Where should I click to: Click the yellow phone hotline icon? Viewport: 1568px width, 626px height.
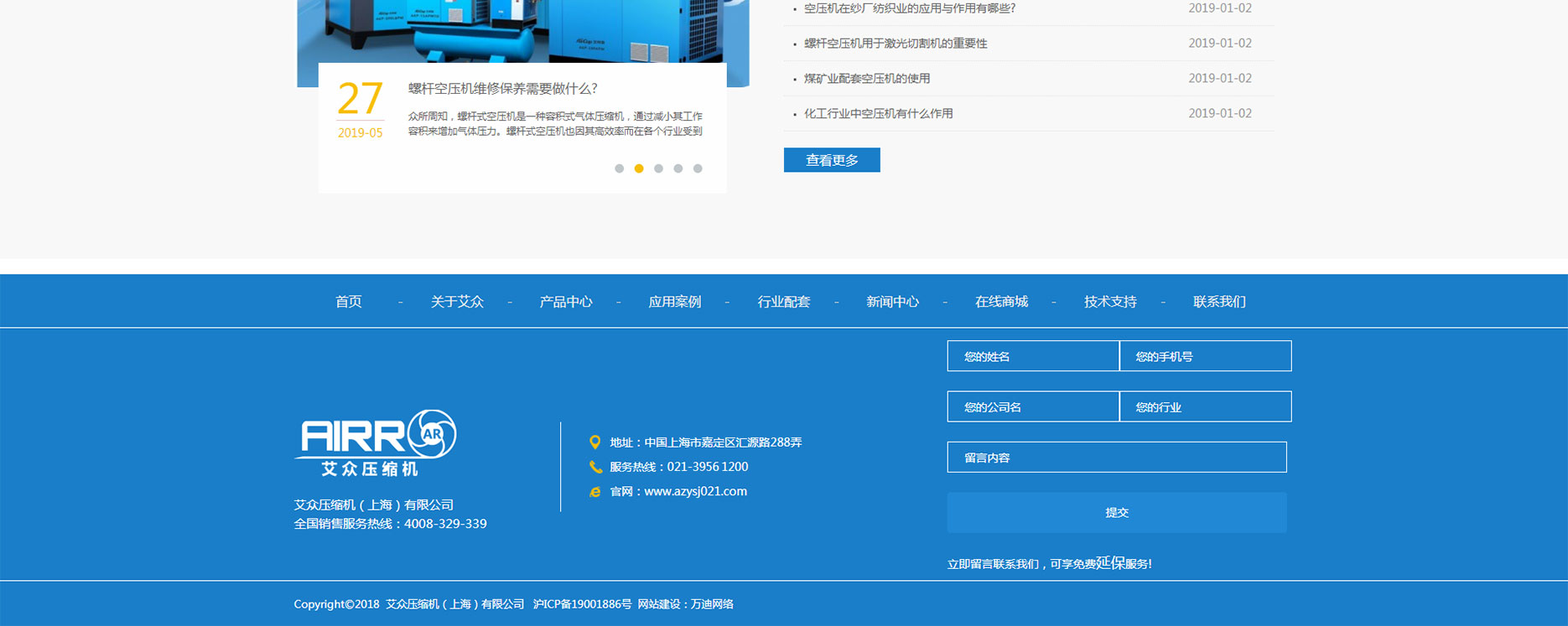tap(595, 467)
